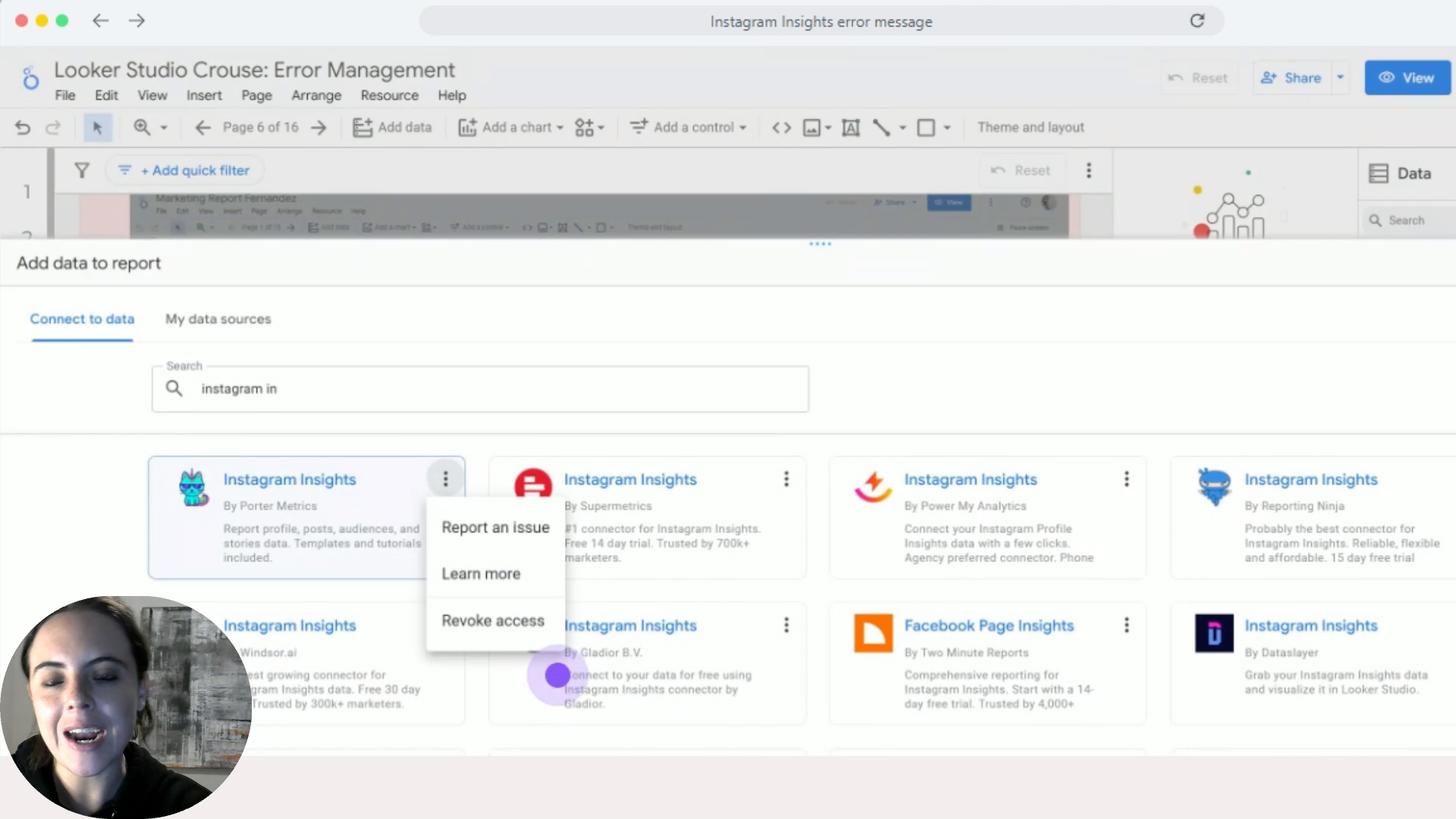
Task: Open Power My Analytics three-dot menu
Action: (x=1126, y=479)
